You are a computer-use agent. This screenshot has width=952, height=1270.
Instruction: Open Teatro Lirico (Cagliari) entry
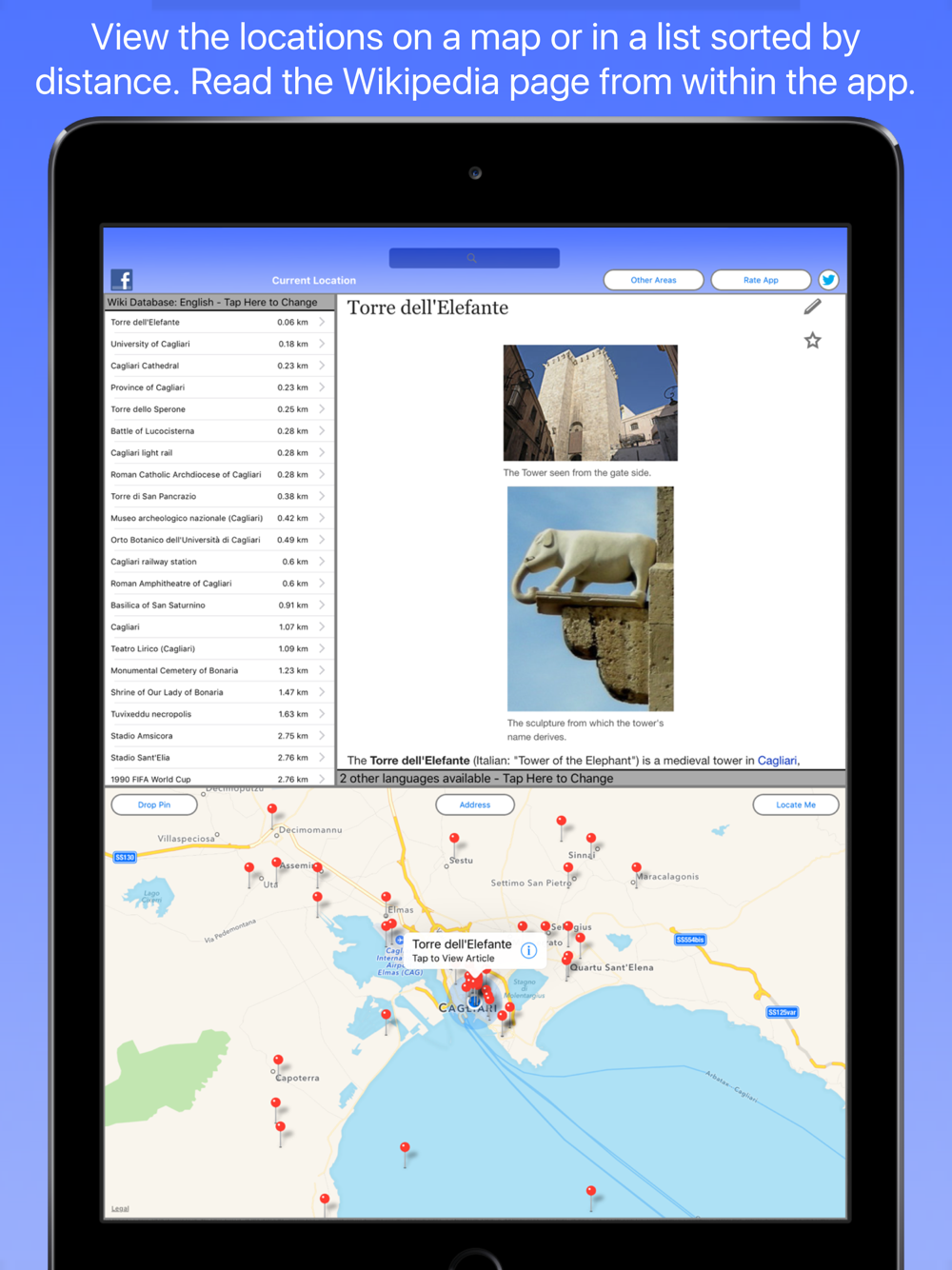220,648
